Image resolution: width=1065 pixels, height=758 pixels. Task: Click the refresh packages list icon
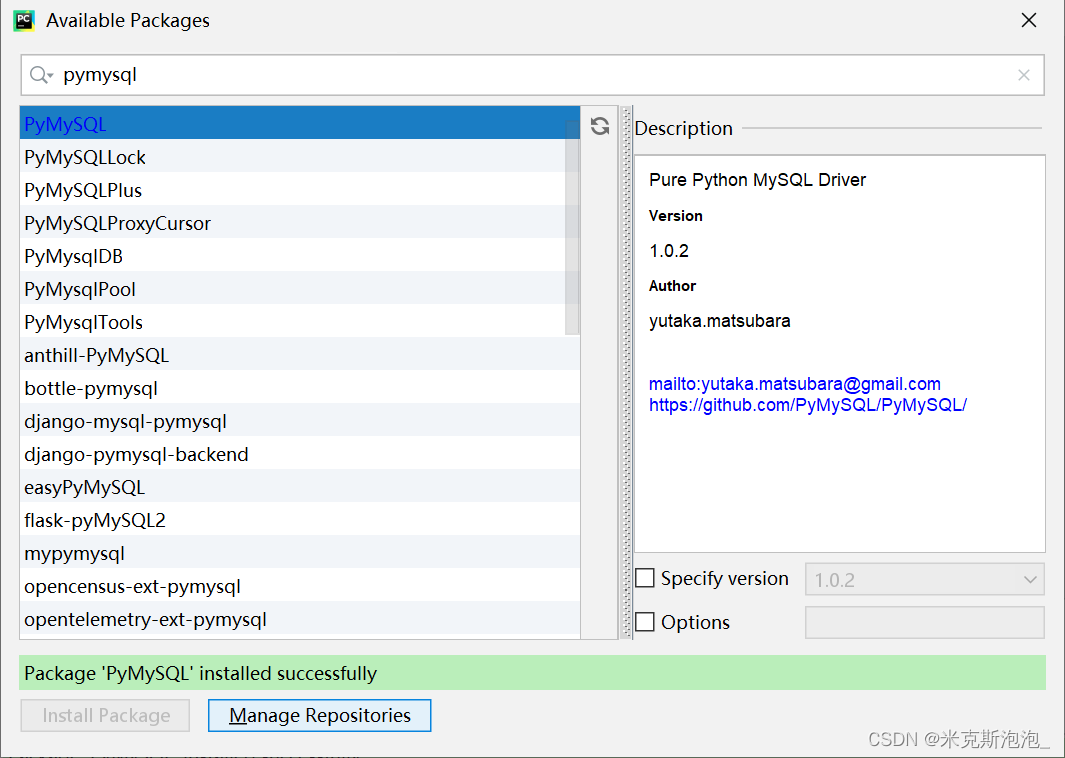tap(600, 126)
